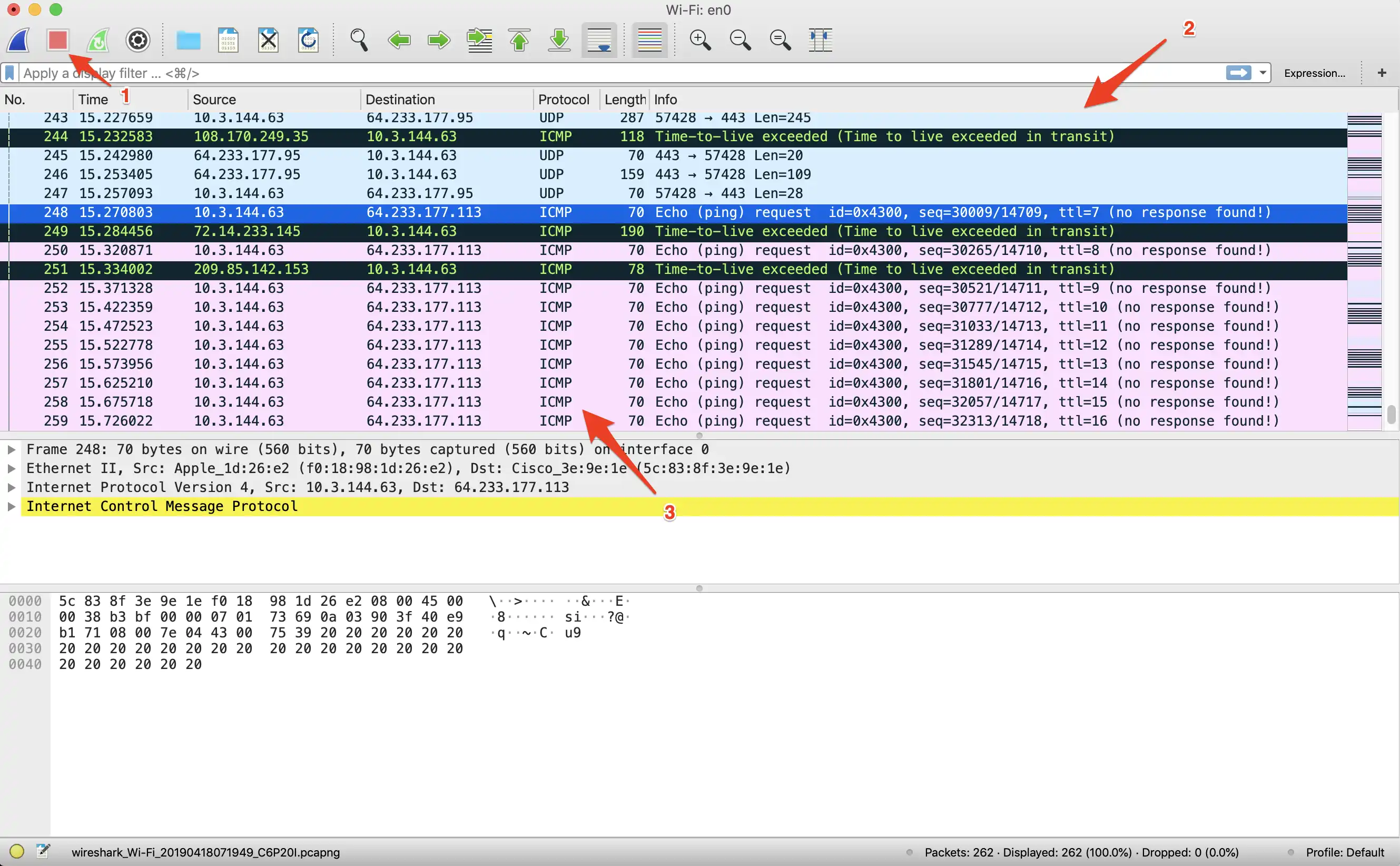Find a packet with magnifier

point(359,40)
